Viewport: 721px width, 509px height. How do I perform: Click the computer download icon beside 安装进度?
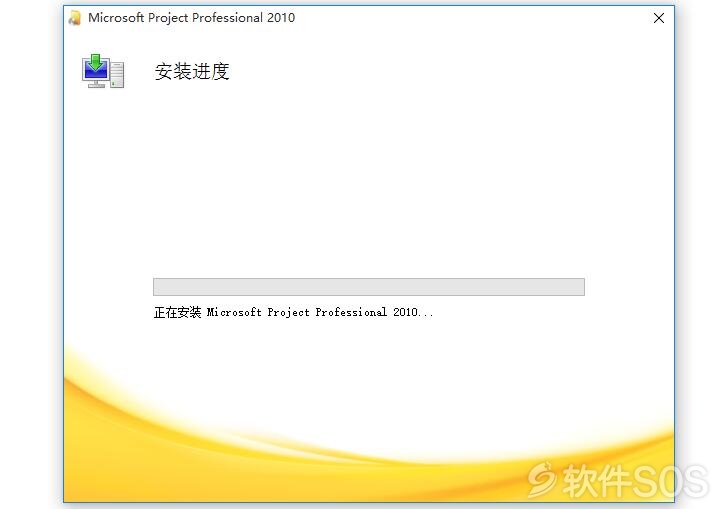pos(103,71)
